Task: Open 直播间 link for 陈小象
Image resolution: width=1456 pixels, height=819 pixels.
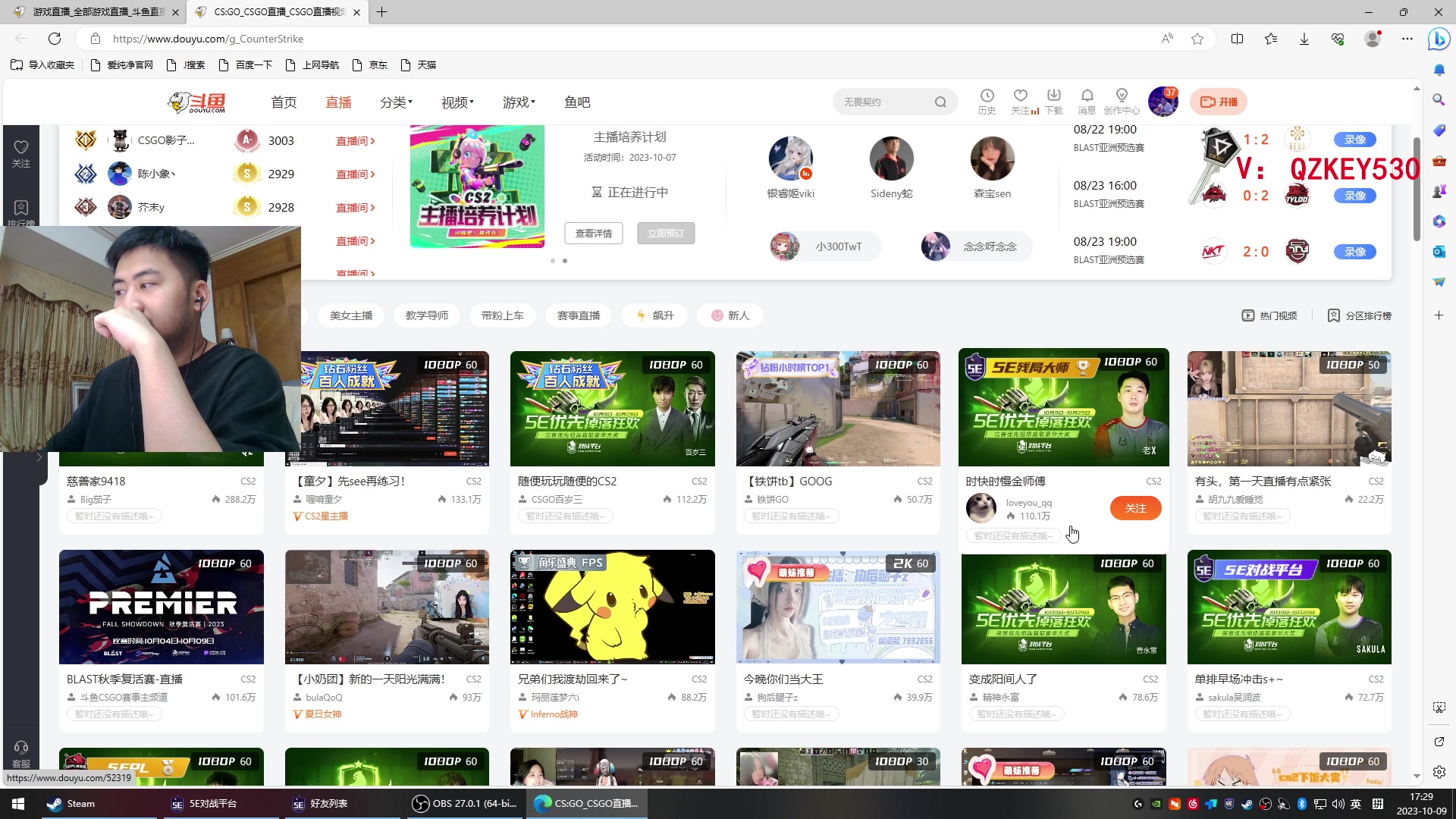Action: click(356, 174)
